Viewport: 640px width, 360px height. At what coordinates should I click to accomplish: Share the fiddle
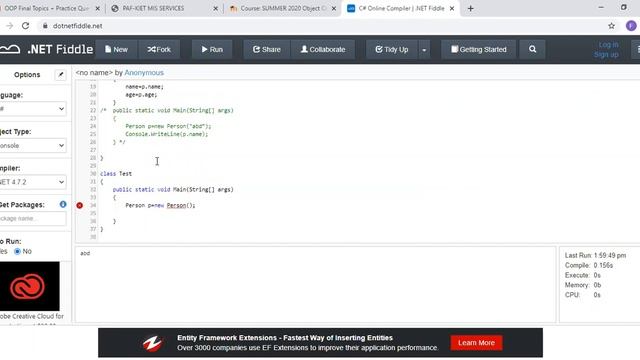[267, 49]
